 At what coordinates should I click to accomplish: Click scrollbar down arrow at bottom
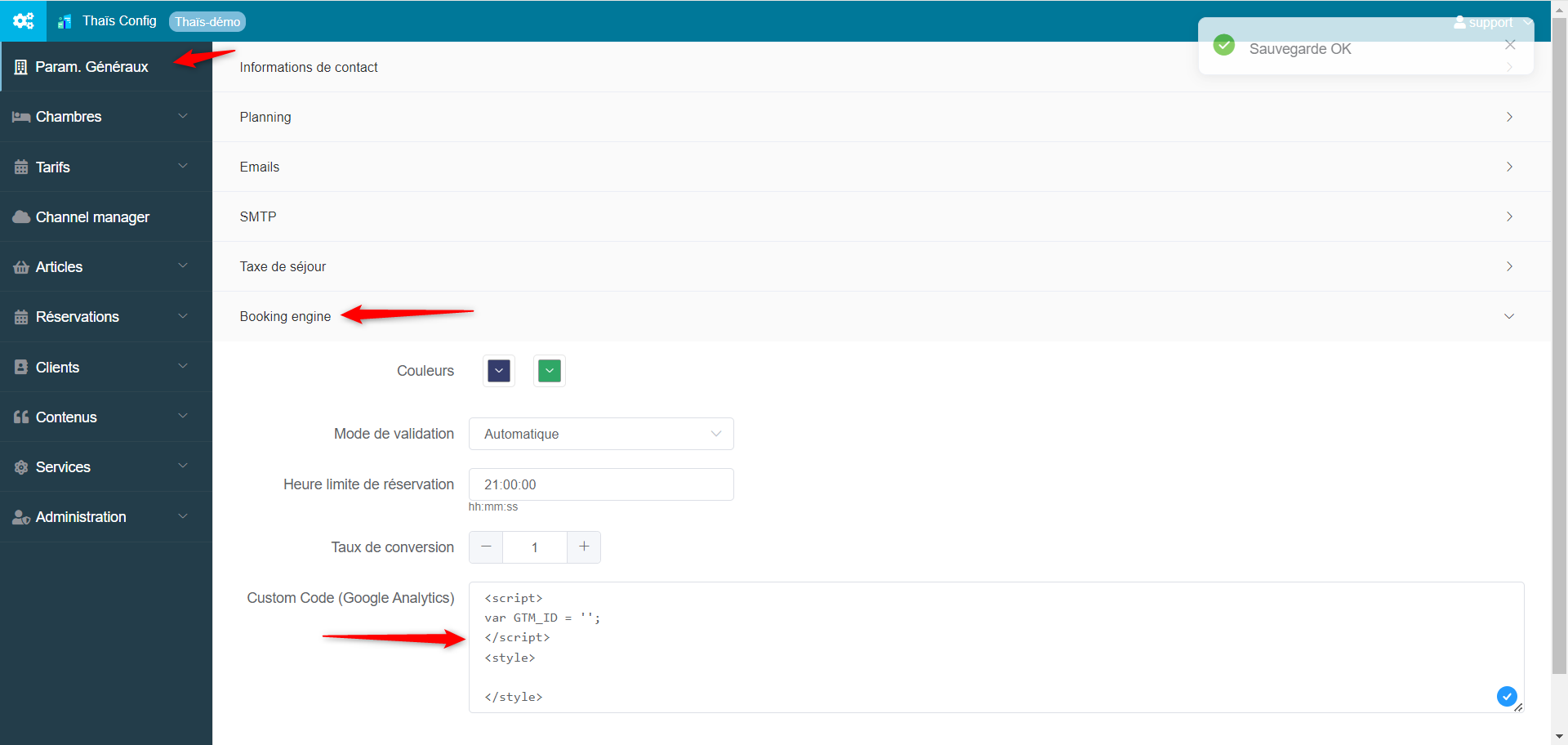tap(1559, 738)
